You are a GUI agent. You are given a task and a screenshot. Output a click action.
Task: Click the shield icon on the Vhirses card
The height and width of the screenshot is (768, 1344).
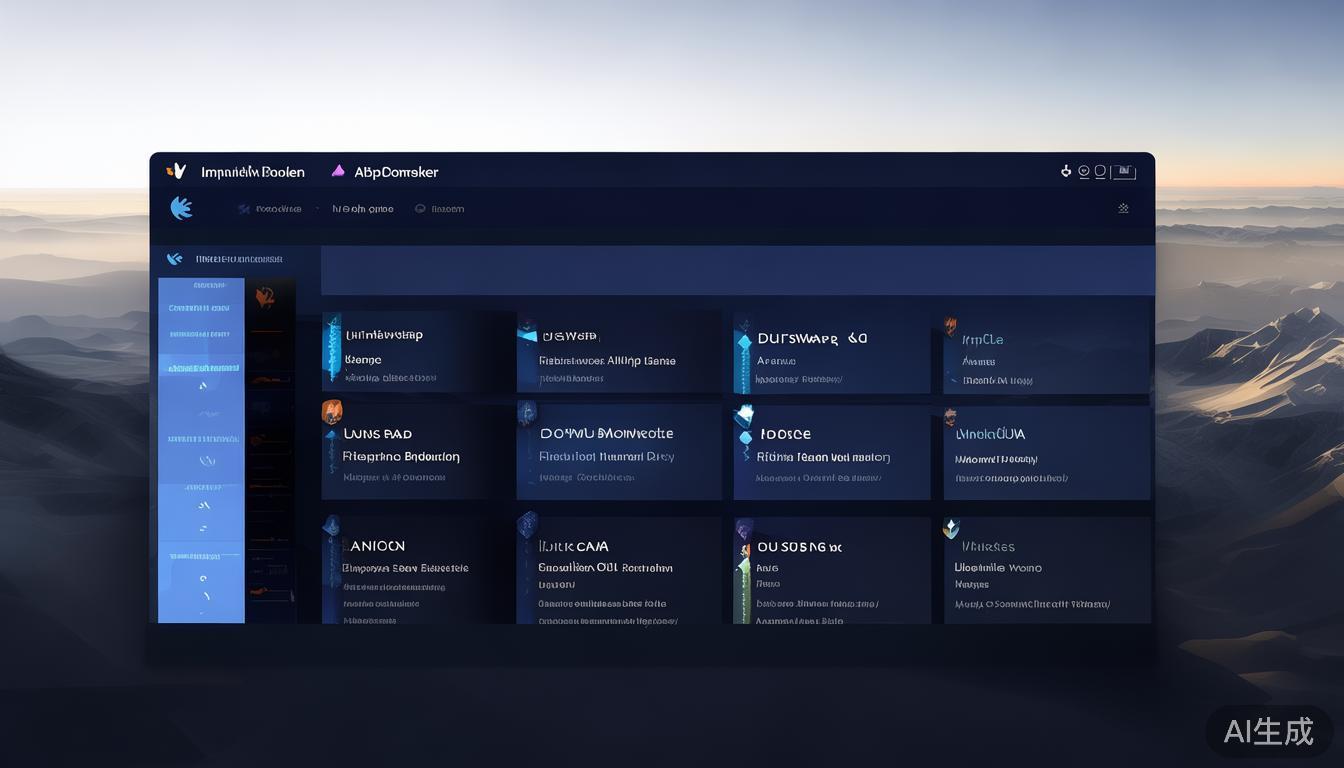coord(951,528)
